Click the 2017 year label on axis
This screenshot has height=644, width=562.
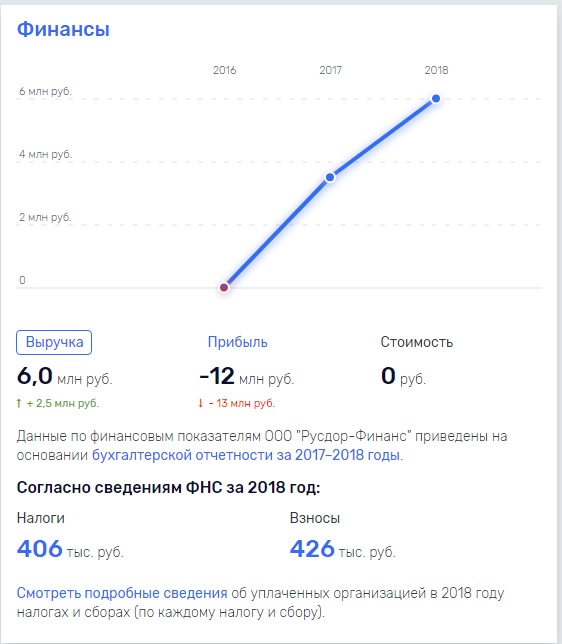pyautogui.click(x=331, y=70)
